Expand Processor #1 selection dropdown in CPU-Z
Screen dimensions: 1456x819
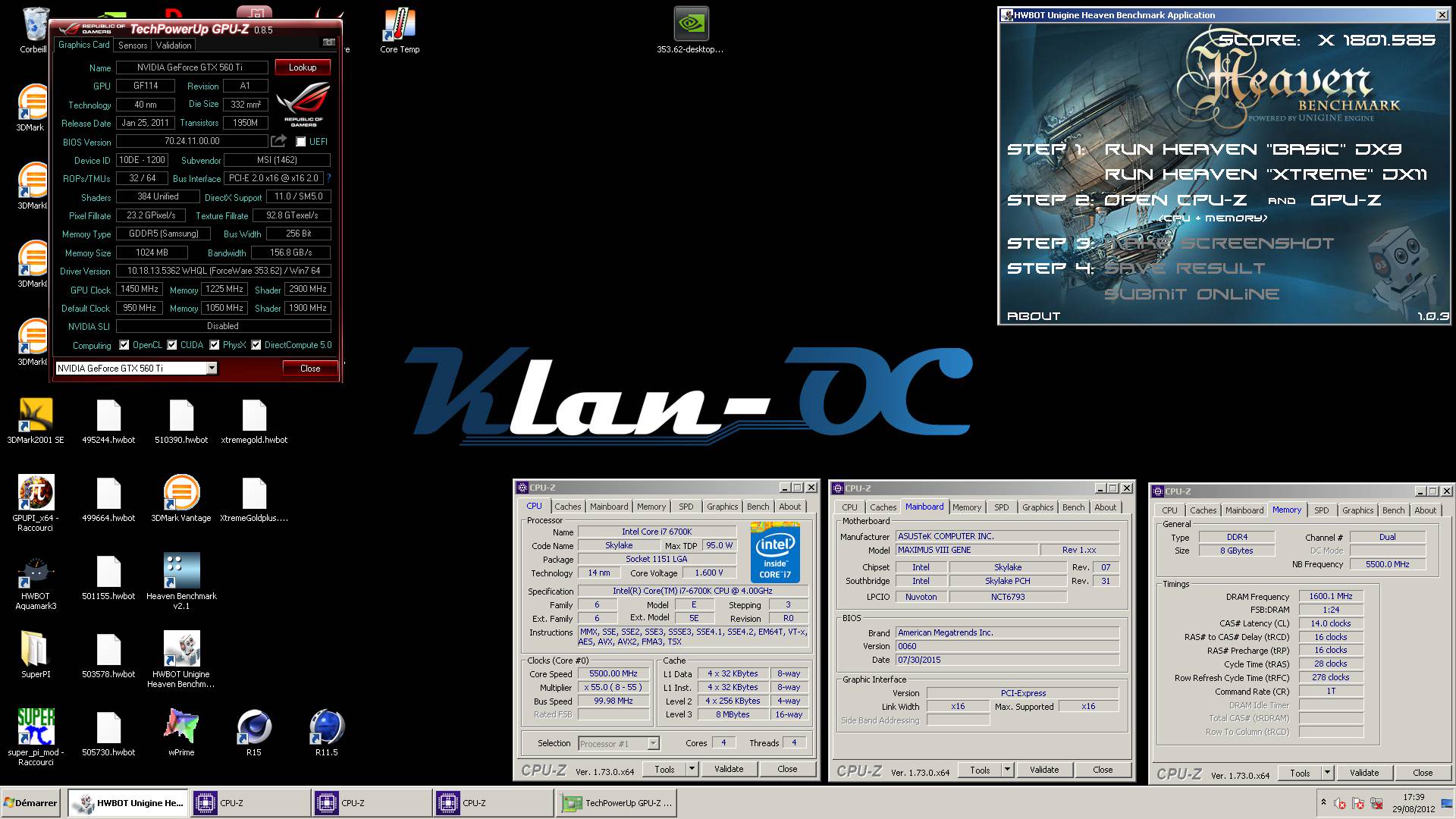(x=653, y=744)
